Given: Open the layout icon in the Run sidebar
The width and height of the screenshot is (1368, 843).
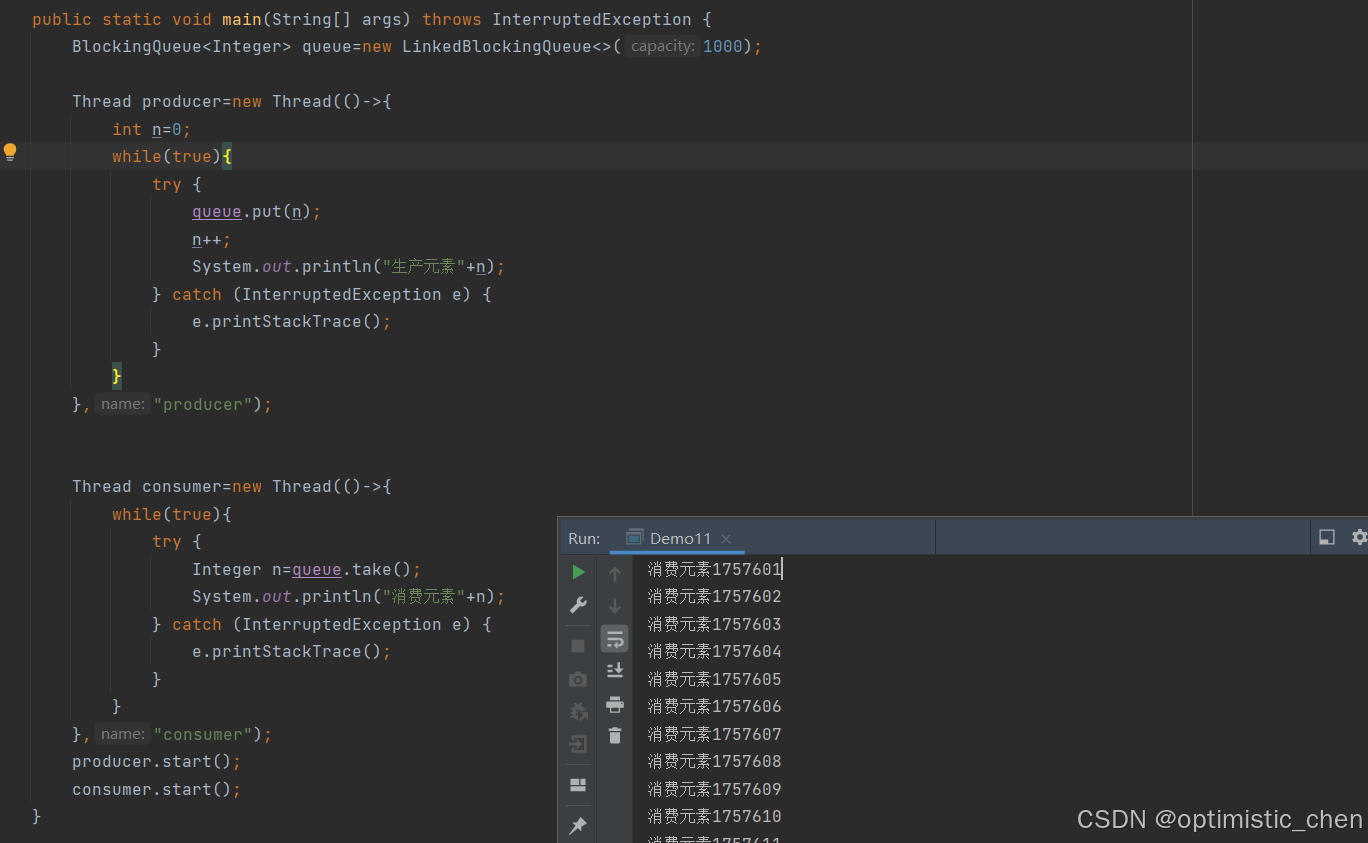Looking at the screenshot, I should coord(578,785).
